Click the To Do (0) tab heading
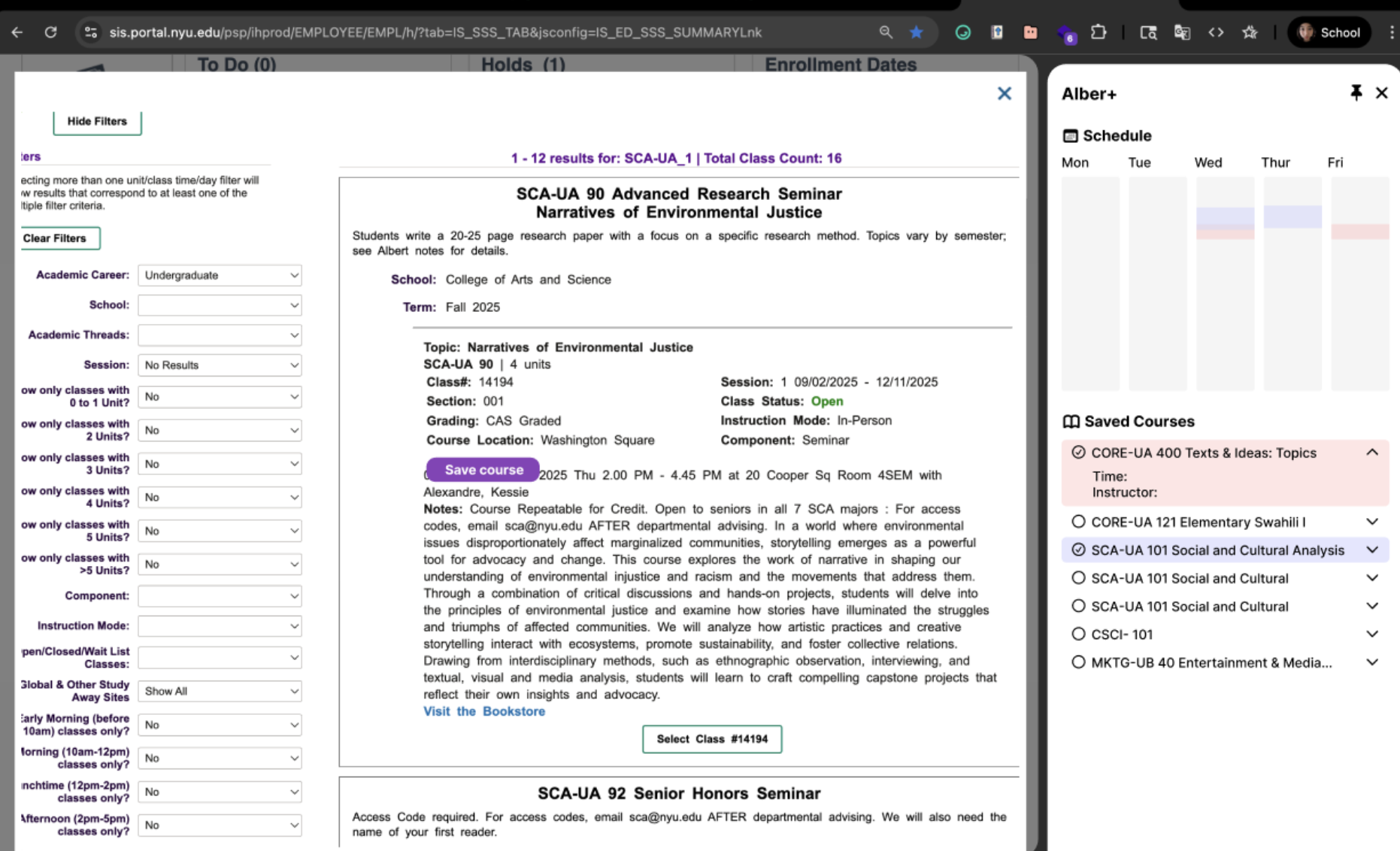The height and width of the screenshot is (851, 1400). (x=237, y=65)
